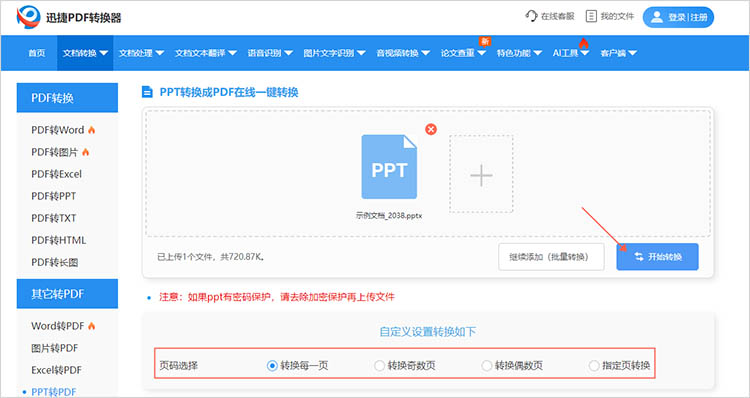The width and height of the screenshot is (750, 398).
Task: Click the blue PPT file icon
Action: 389,166
